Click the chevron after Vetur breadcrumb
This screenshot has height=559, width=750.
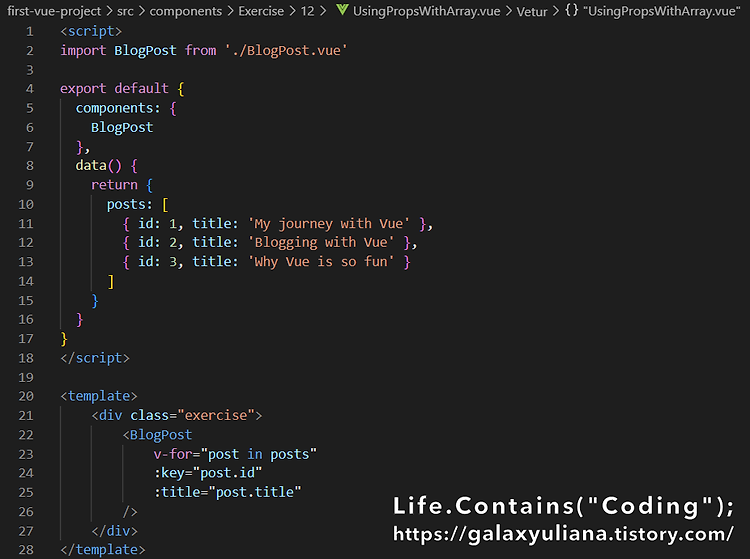coord(555,11)
